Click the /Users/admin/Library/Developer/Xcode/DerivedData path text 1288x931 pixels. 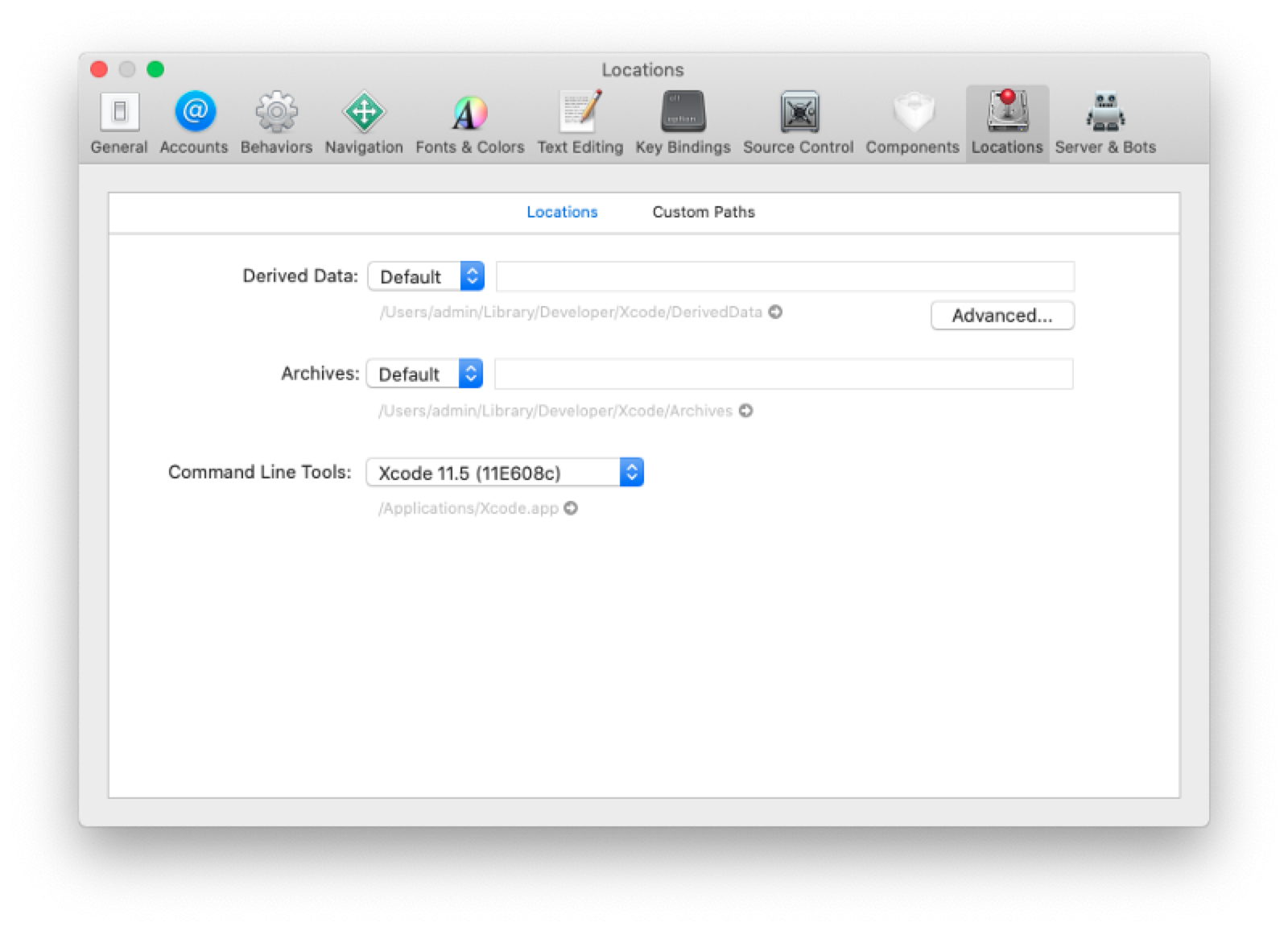coord(571,312)
